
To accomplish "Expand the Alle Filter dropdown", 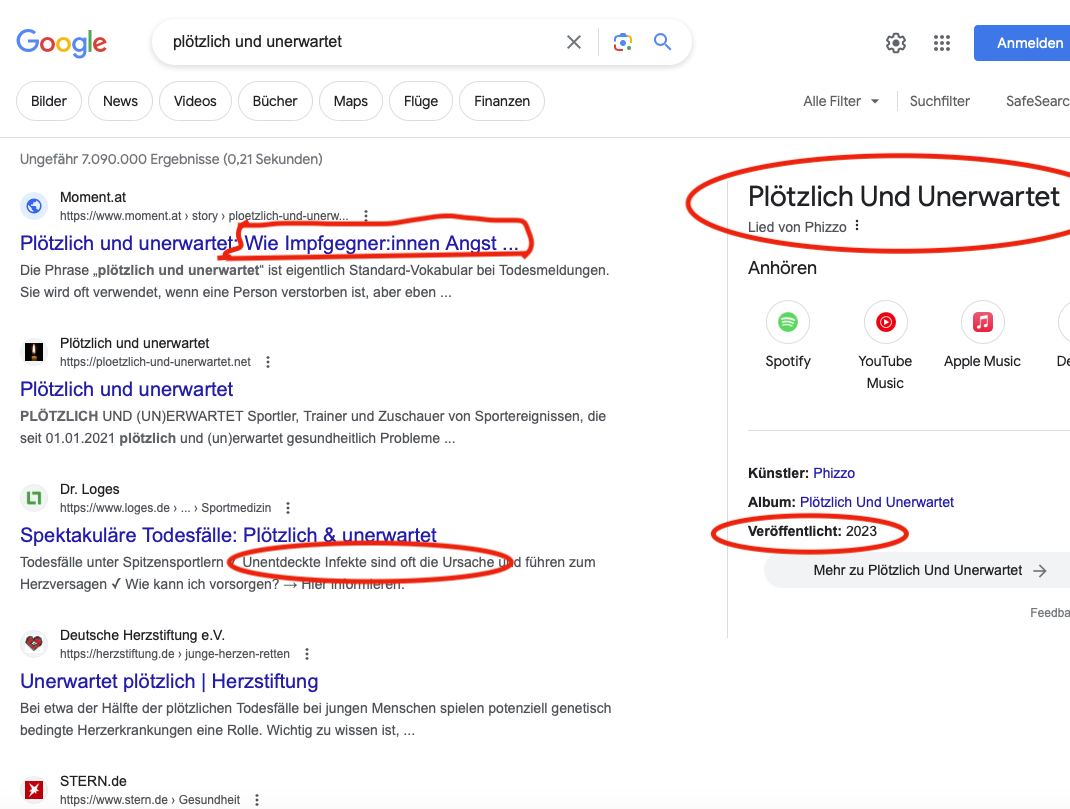I will (841, 101).
